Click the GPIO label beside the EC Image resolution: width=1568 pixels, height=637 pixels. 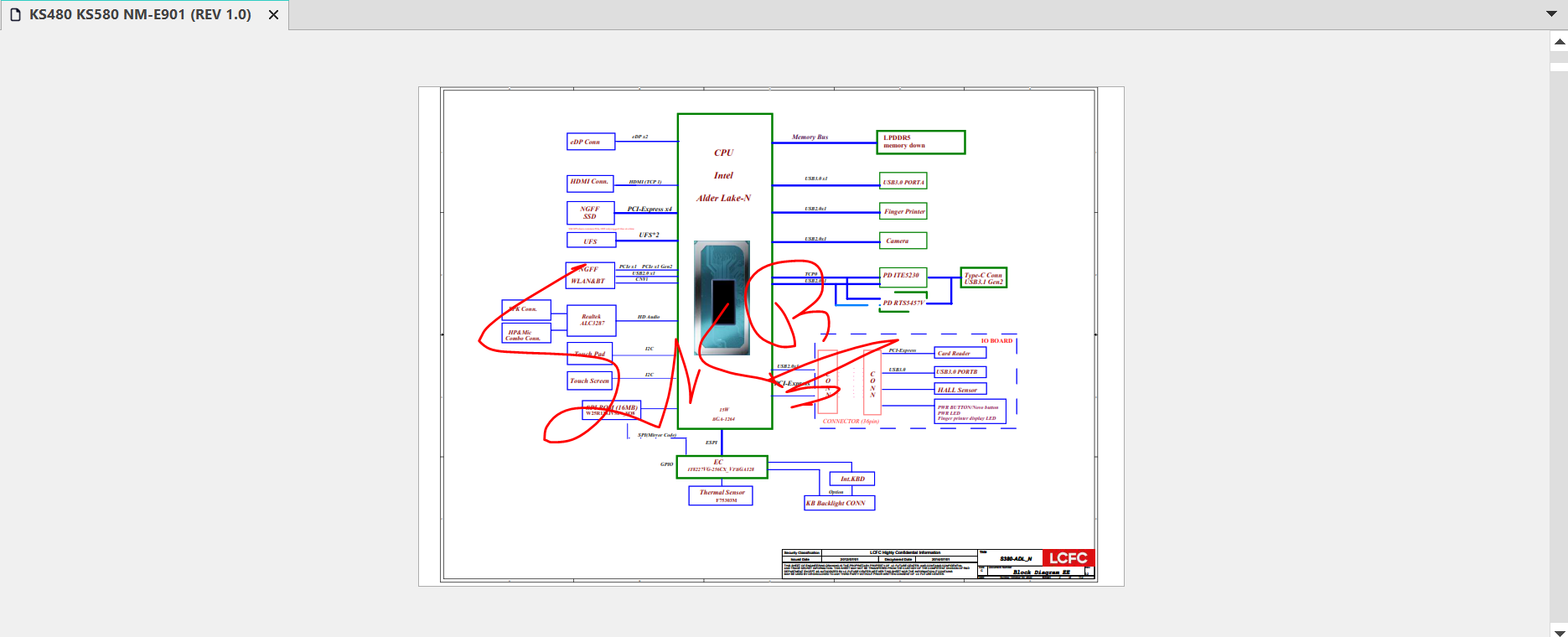tap(666, 464)
